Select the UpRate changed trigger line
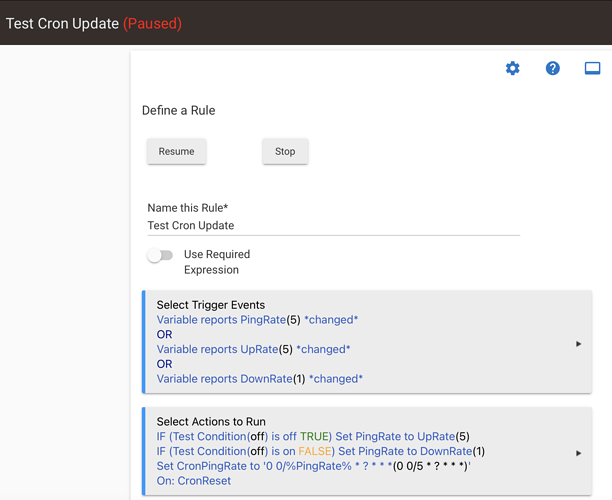 pos(253,349)
